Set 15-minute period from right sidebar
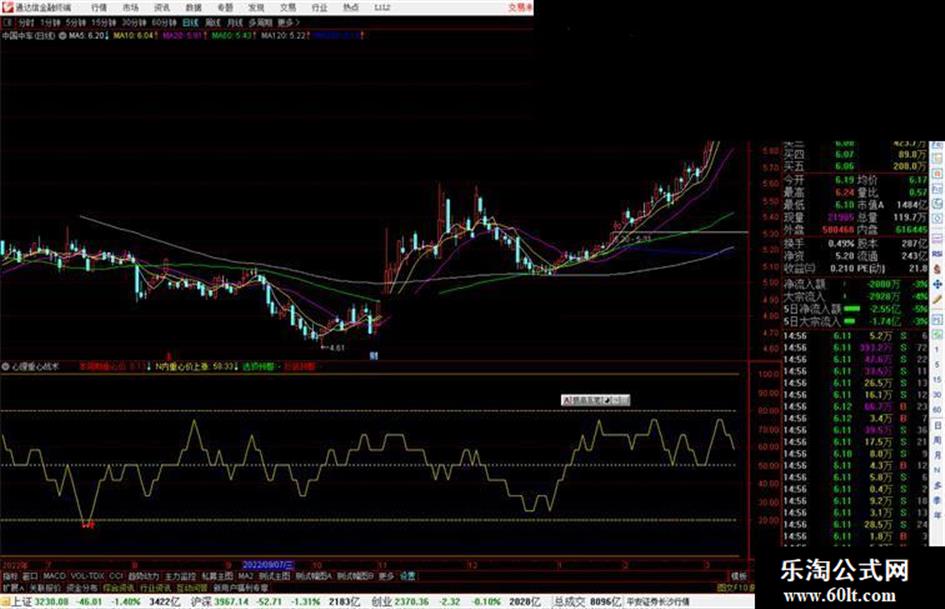Viewport: 945px width, 609px height. pos(937,380)
